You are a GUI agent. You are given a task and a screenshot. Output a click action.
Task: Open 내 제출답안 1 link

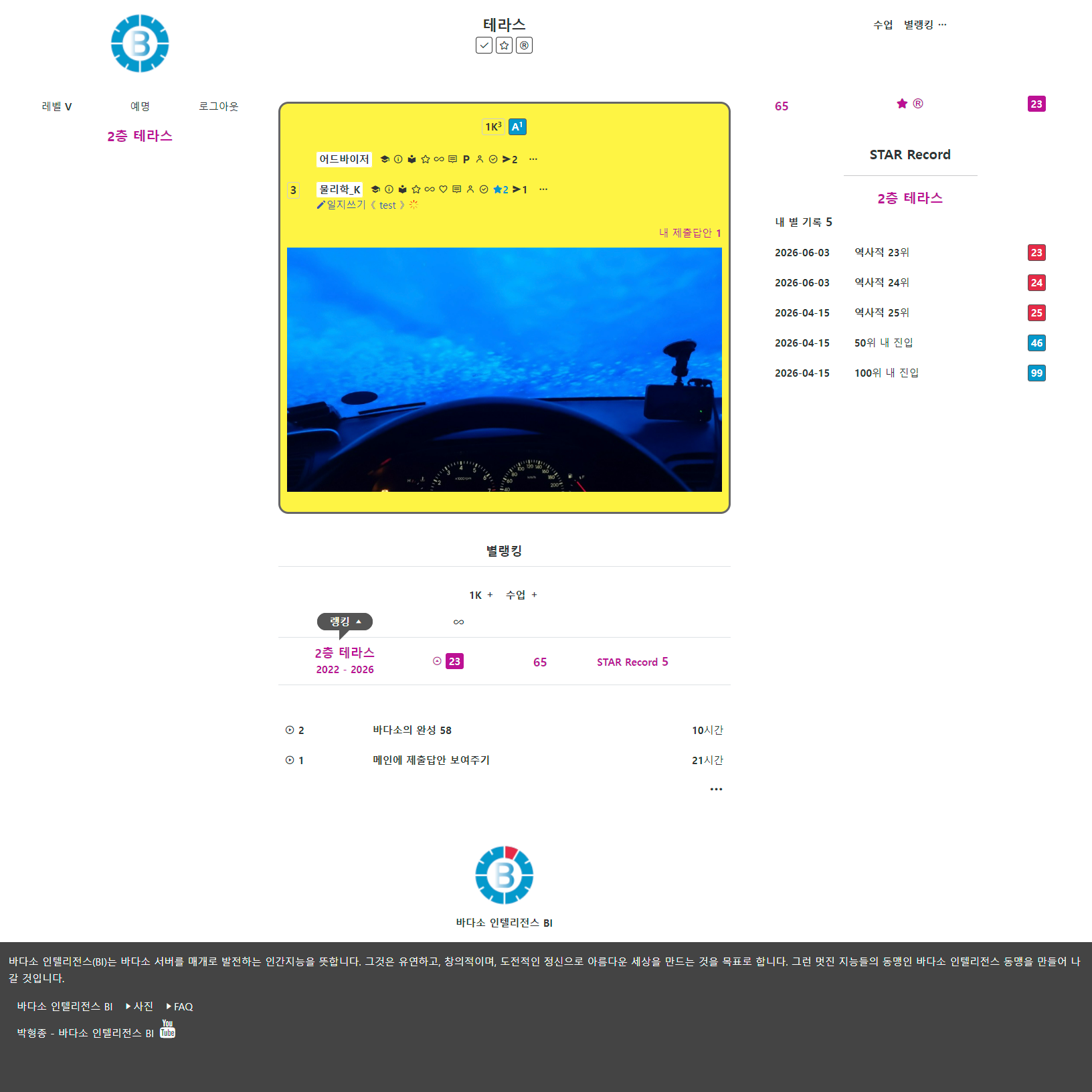(690, 233)
